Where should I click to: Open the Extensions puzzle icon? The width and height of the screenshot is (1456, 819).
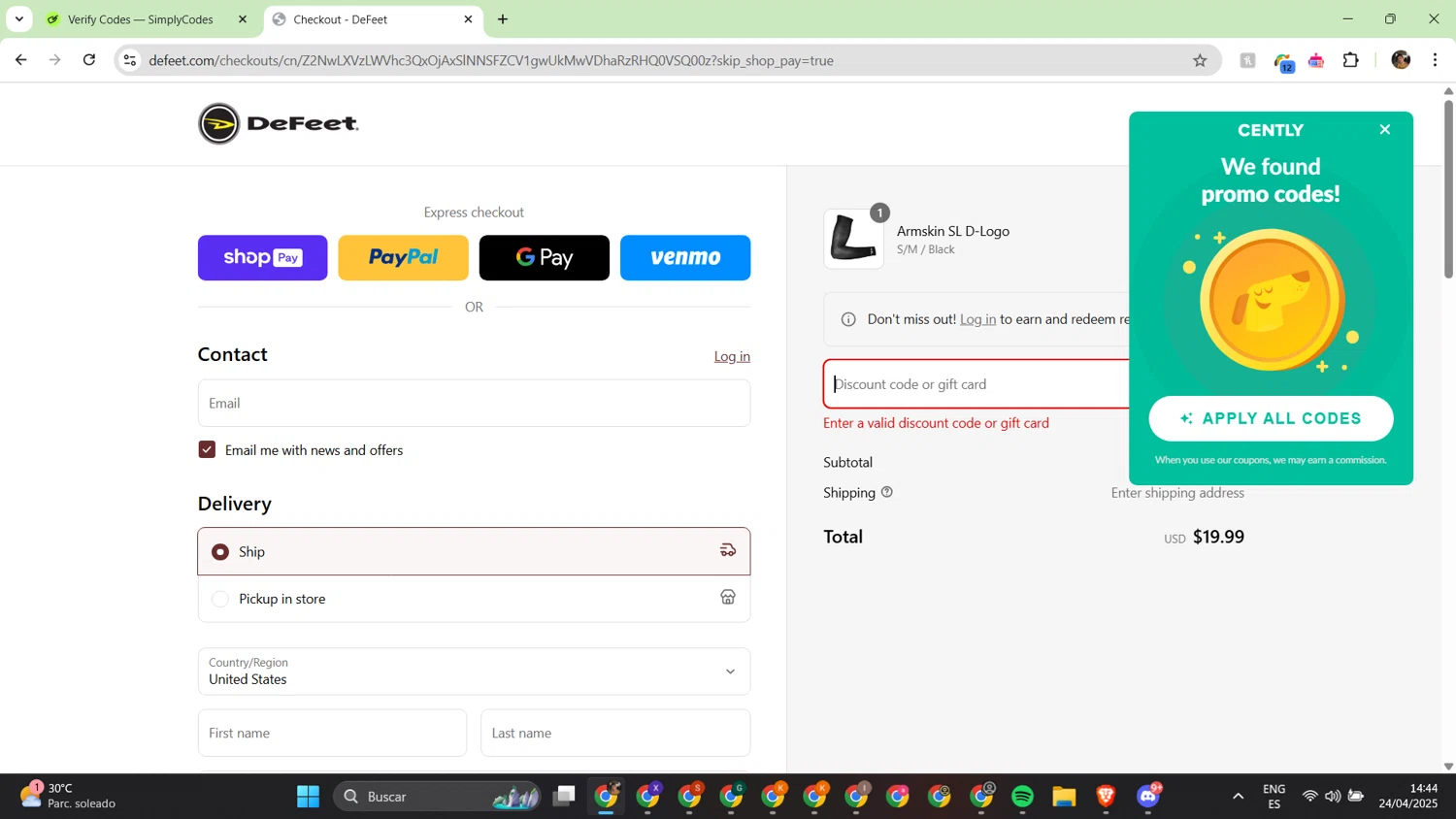(x=1350, y=60)
